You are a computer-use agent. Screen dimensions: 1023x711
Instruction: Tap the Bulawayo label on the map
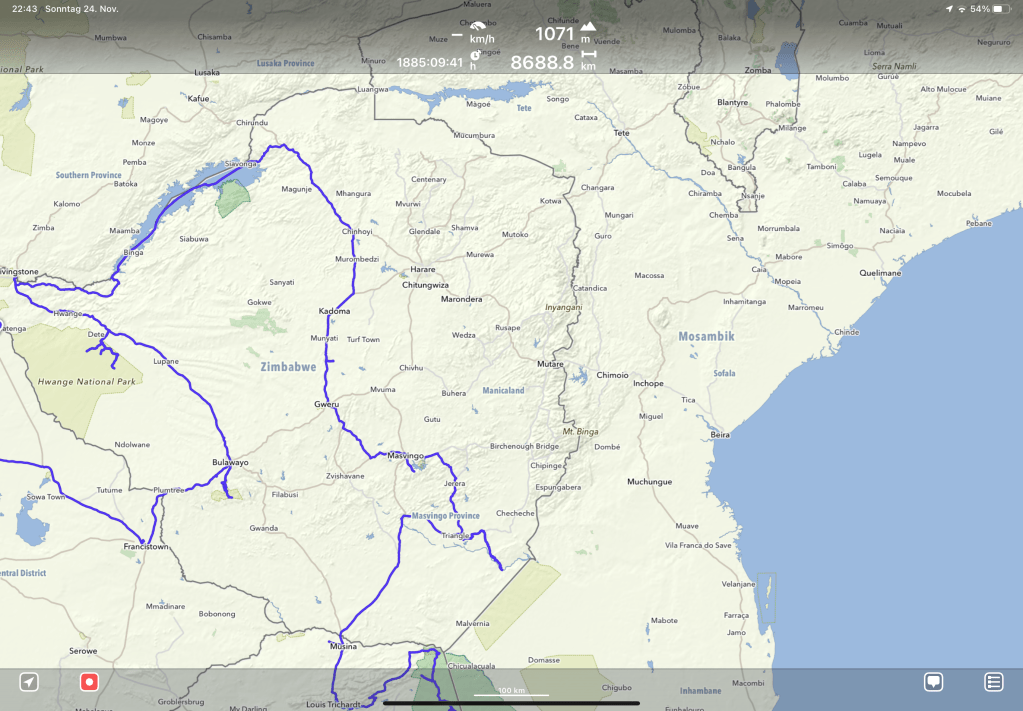230,463
